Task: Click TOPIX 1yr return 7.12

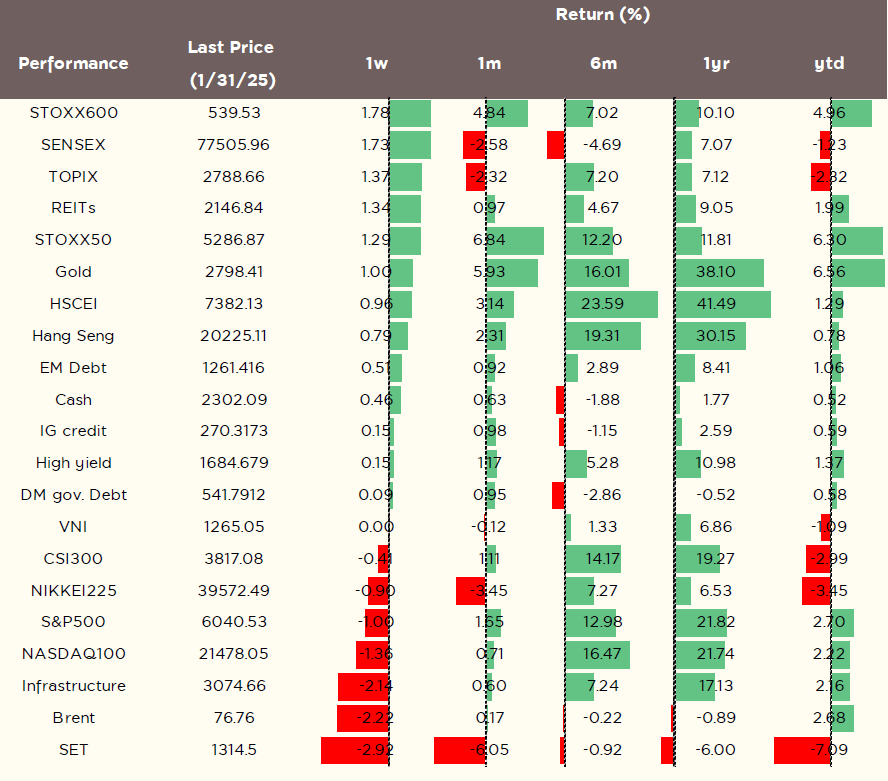Action: (715, 177)
